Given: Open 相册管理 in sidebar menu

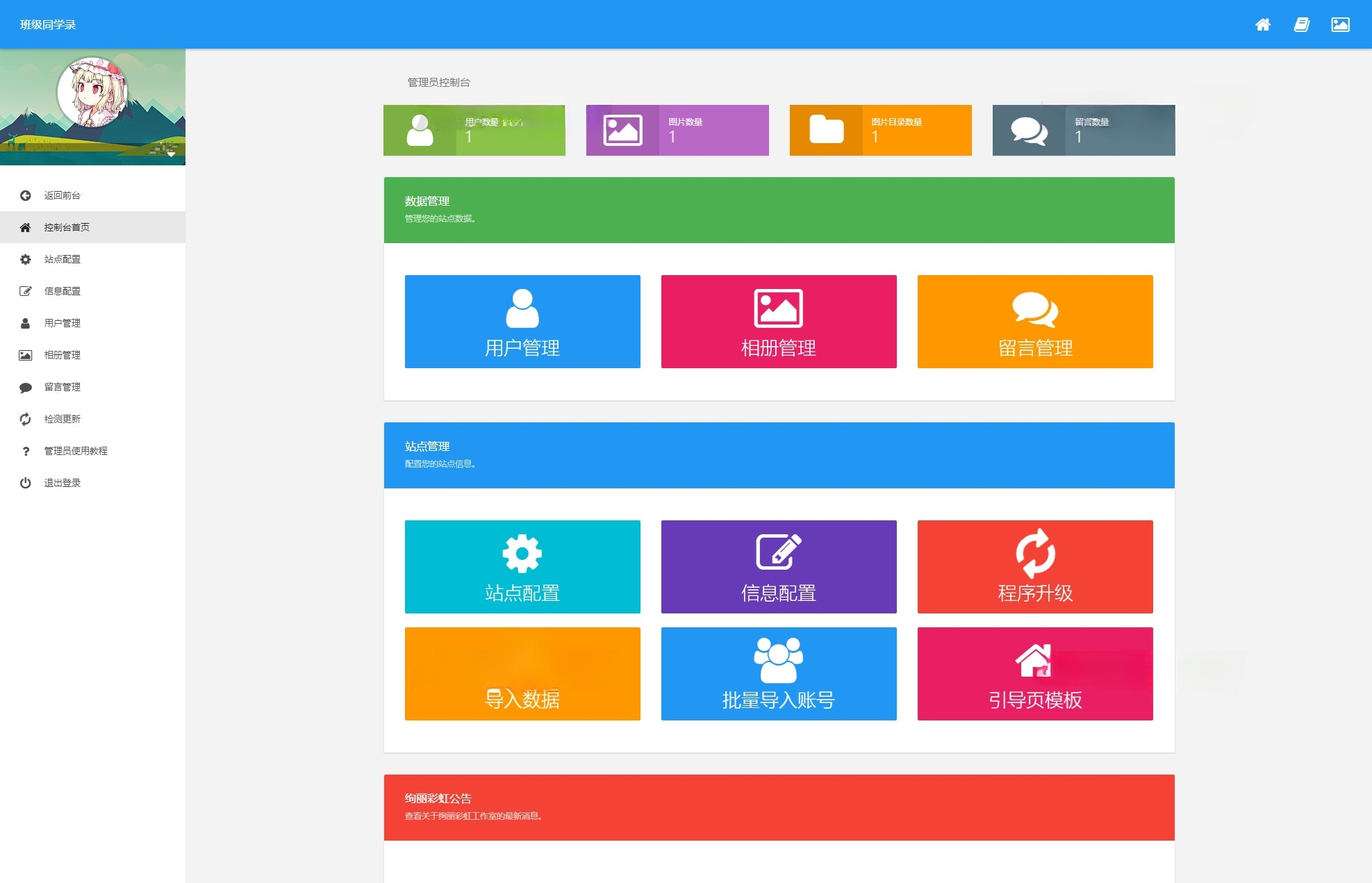Looking at the screenshot, I should [x=92, y=355].
